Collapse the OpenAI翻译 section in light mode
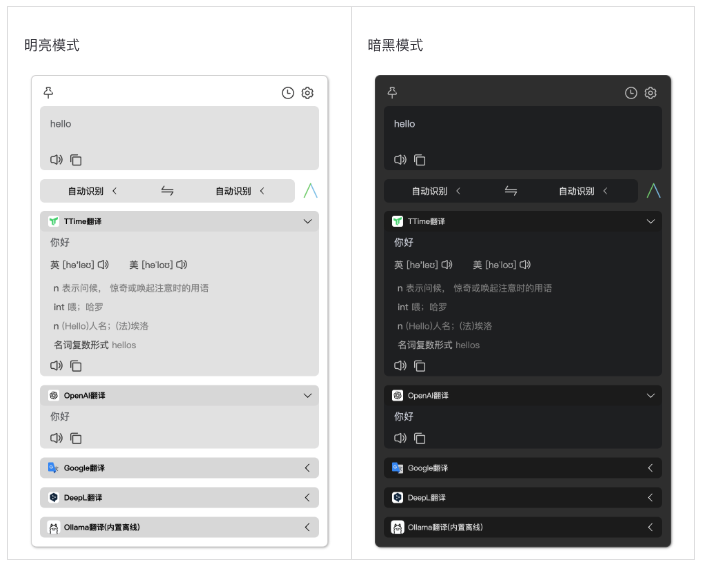 [308, 396]
